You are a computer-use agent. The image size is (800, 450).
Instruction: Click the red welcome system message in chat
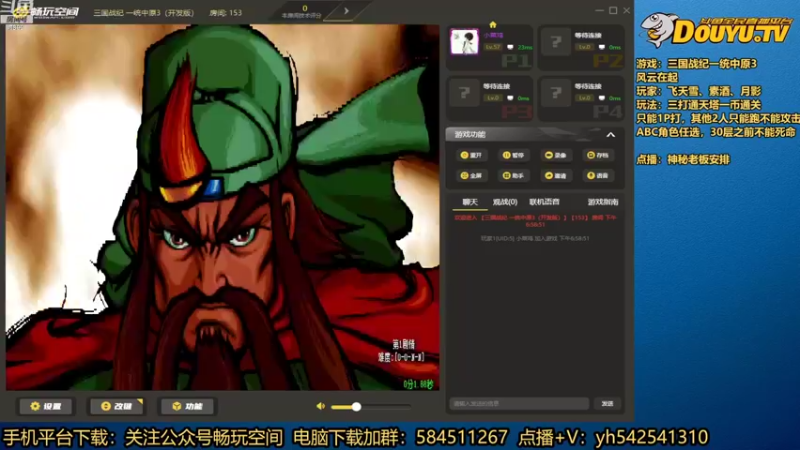pyautogui.click(x=535, y=220)
